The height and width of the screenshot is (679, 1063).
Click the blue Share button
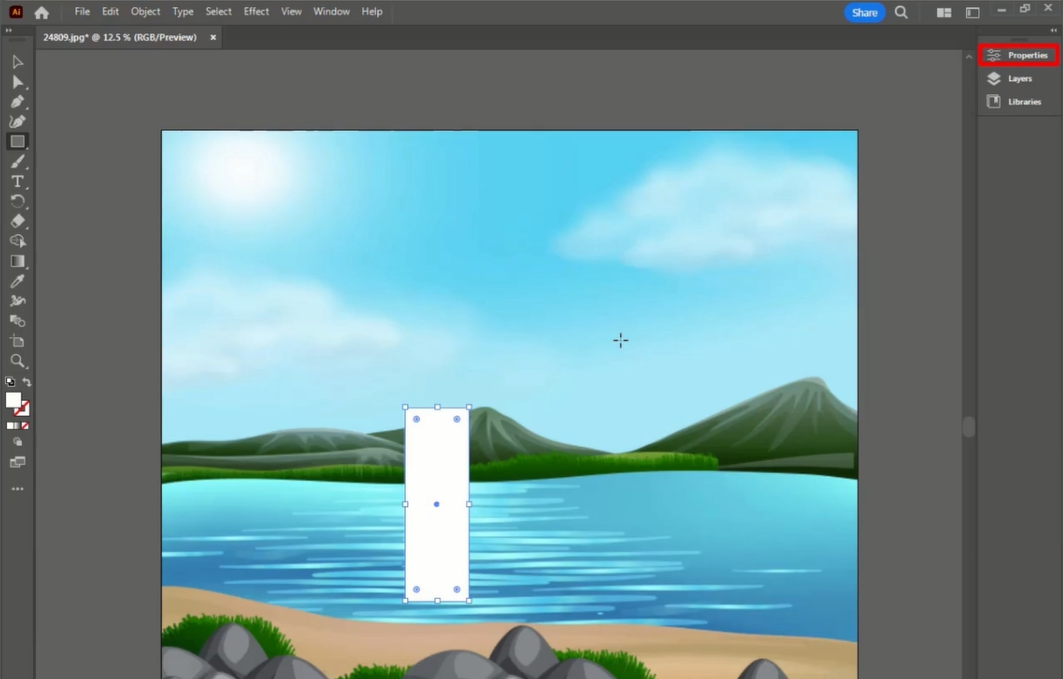click(x=864, y=13)
